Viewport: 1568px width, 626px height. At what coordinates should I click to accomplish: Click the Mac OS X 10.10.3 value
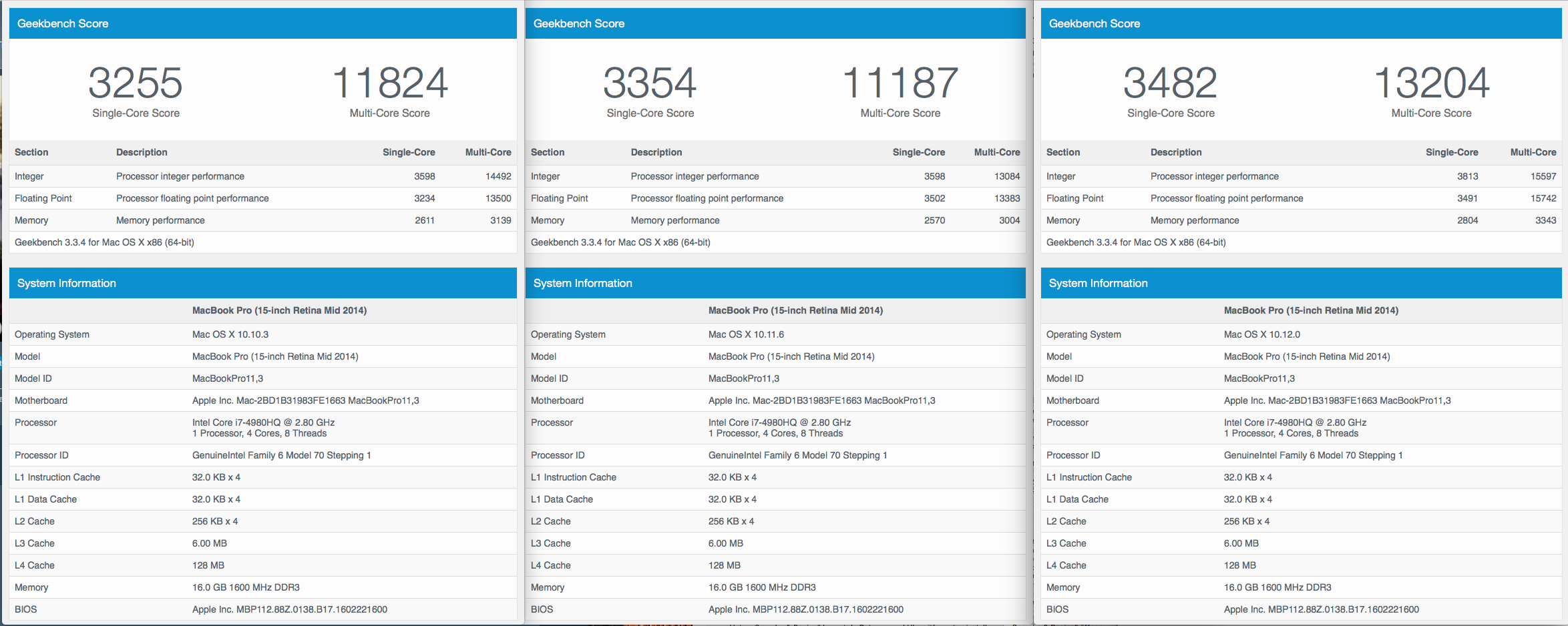coord(230,334)
